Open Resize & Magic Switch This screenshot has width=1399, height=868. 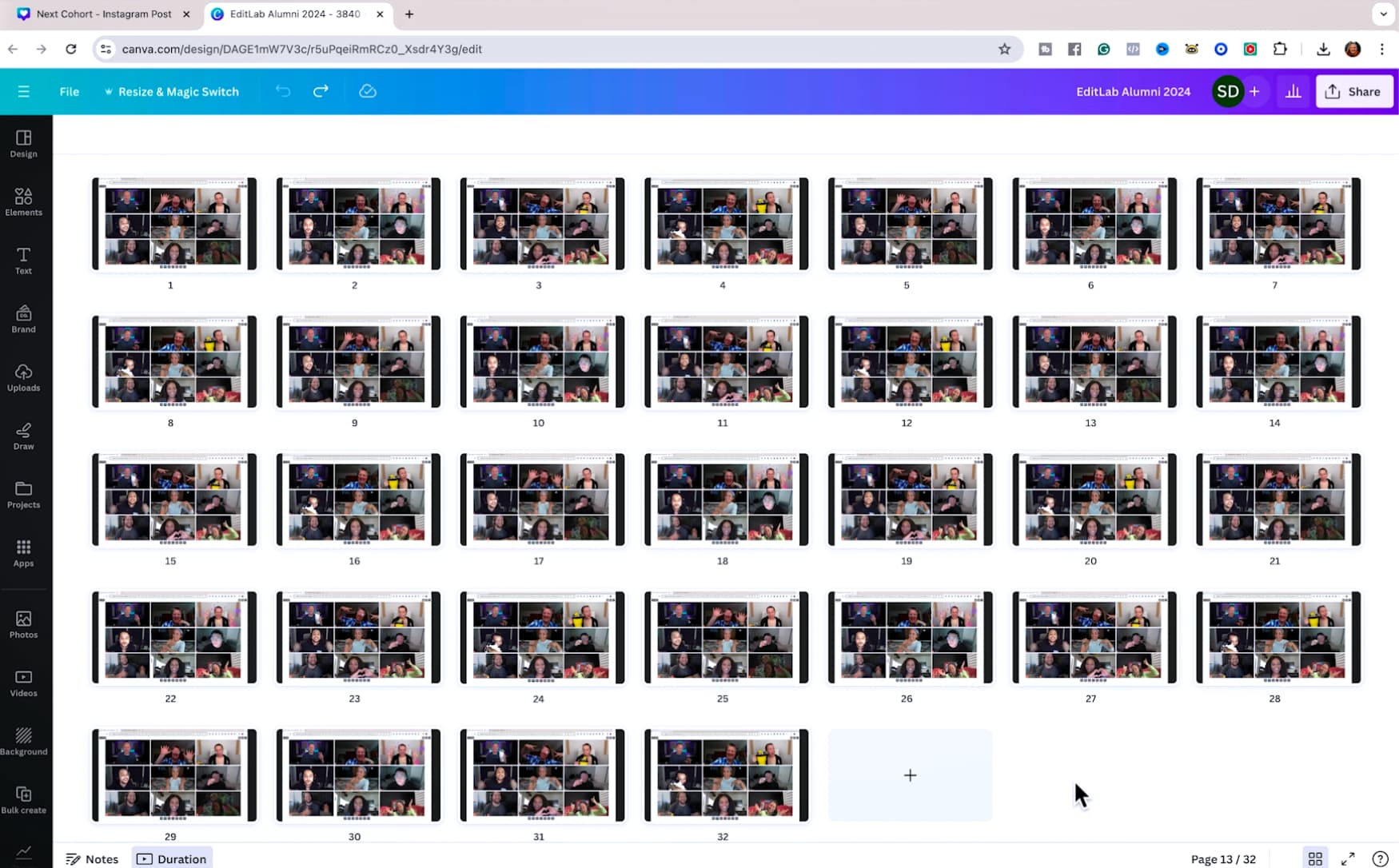pos(171,91)
